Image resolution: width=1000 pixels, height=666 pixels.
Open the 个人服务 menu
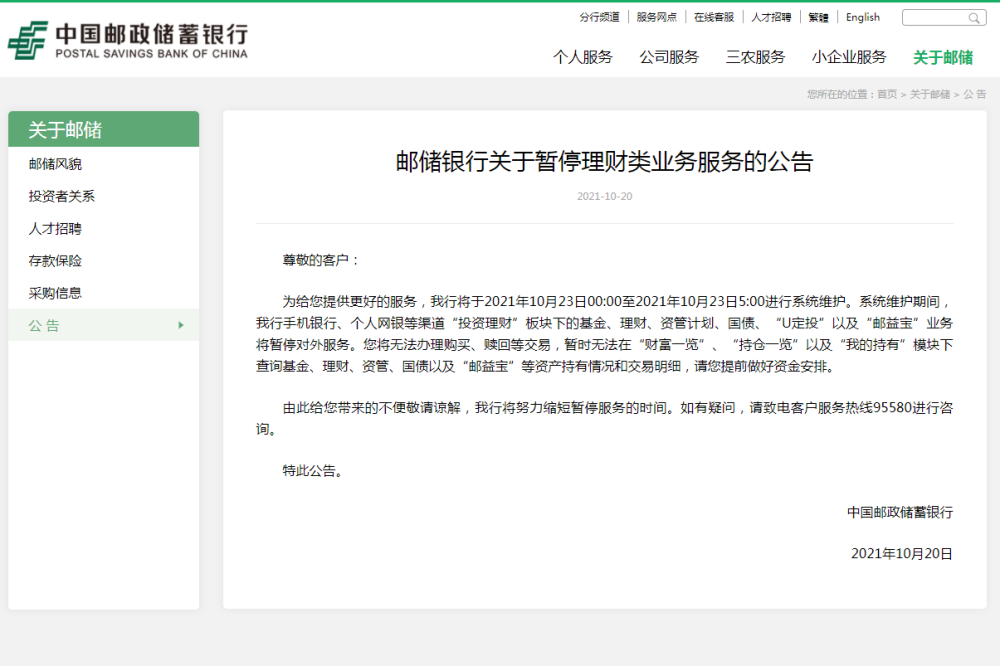pos(582,57)
